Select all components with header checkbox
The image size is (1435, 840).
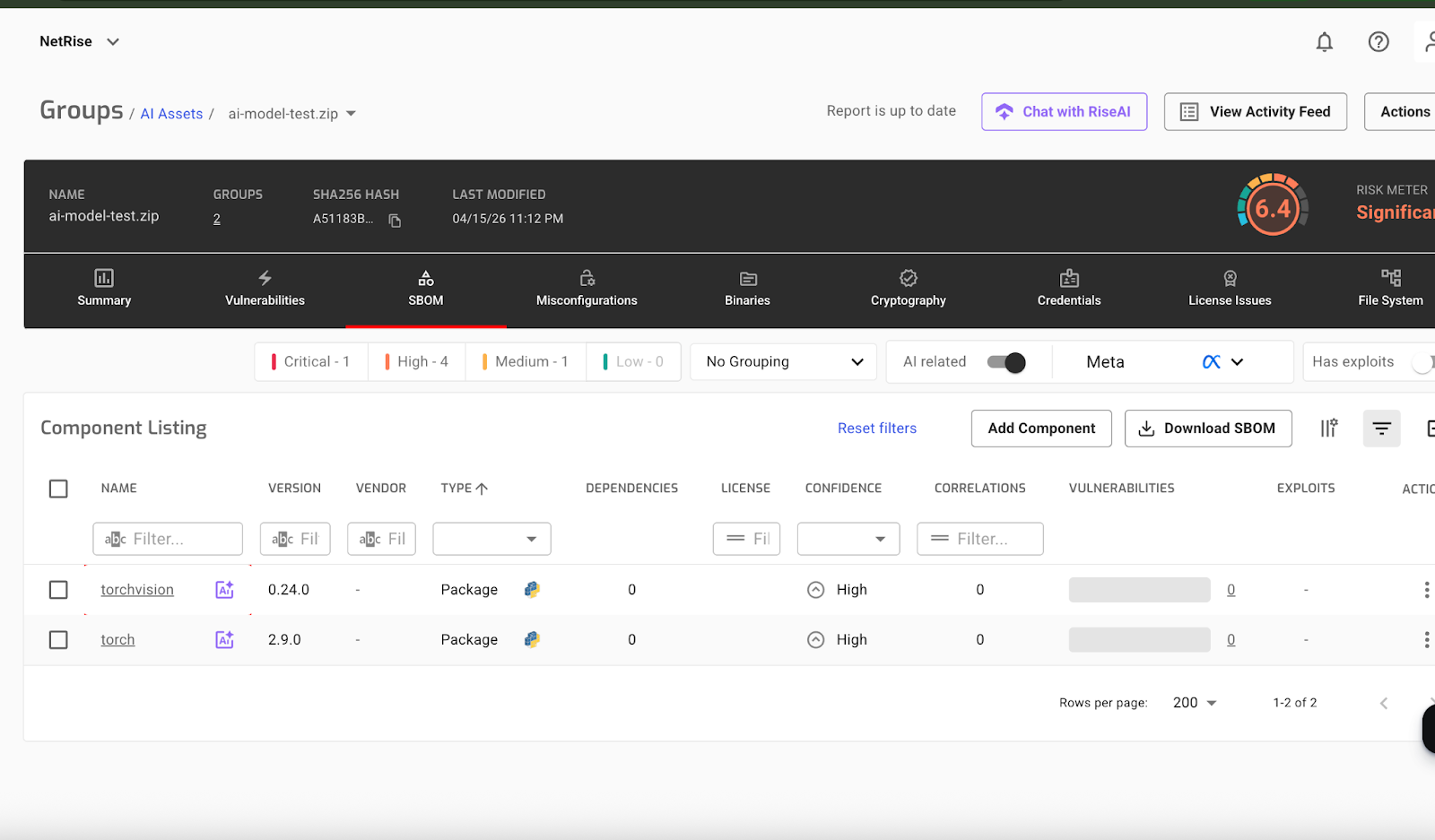click(58, 489)
